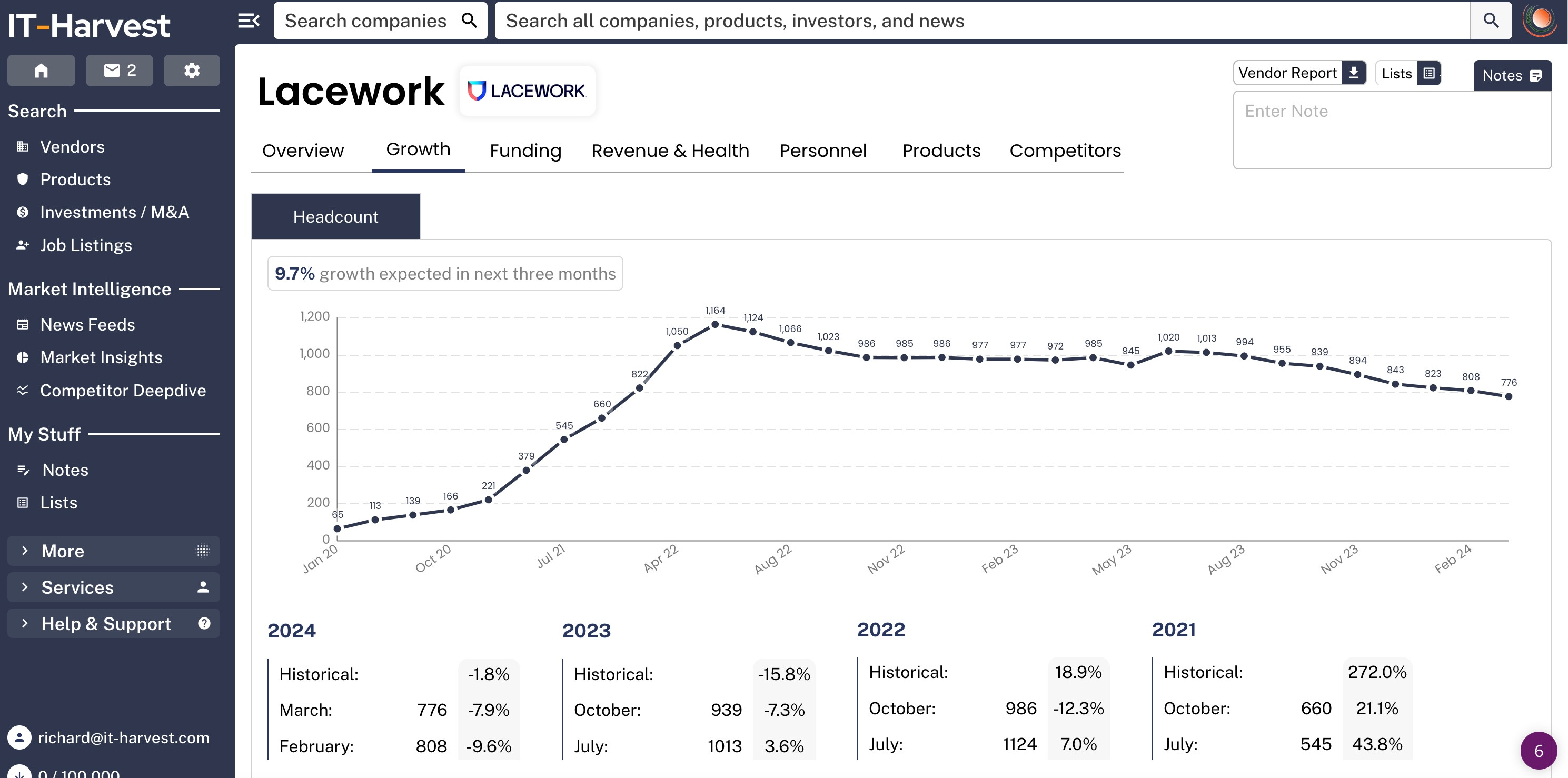Open the user avatar profile icon
The image size is (1568, 778).
coord(1540,20)
